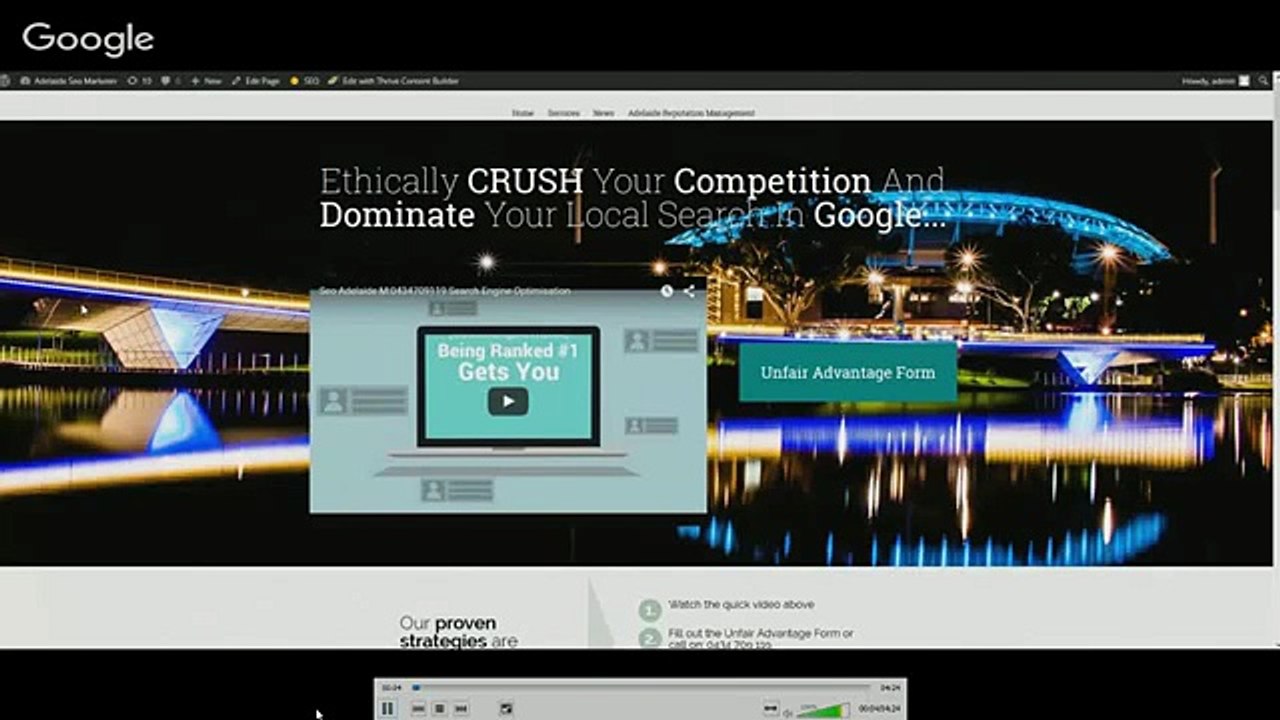The height and width of the screenshot is (720, 1280).
Task: Click Edit with Thrive Content Builder
Action: (394, 81)
